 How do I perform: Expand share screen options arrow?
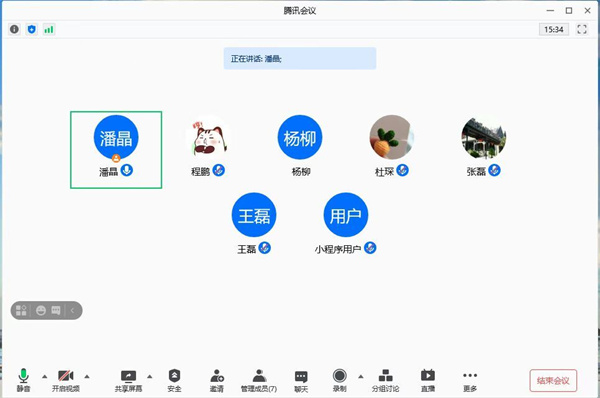click(150, 377)
